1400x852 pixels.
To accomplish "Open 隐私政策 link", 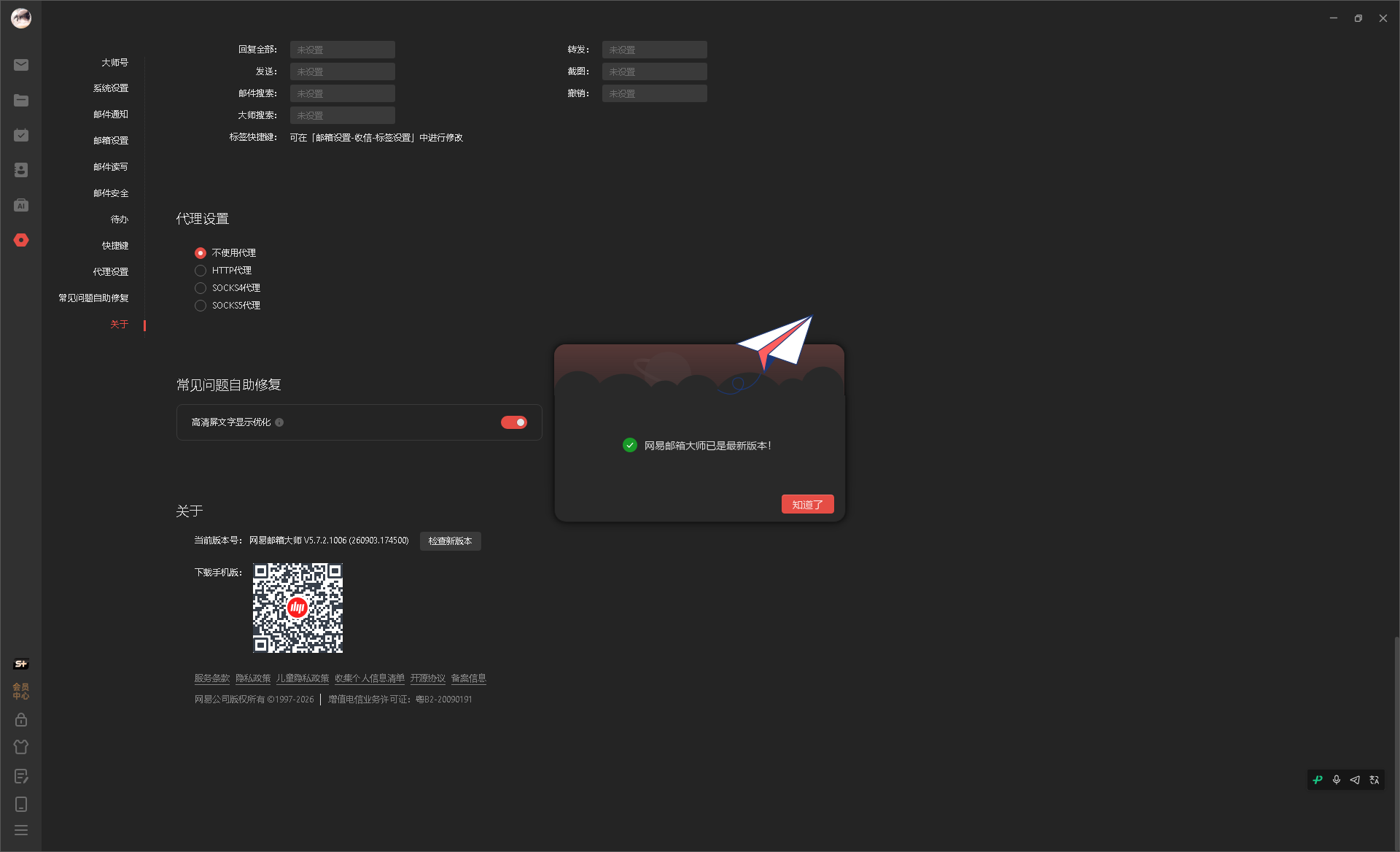I will [x=253, y=678].
